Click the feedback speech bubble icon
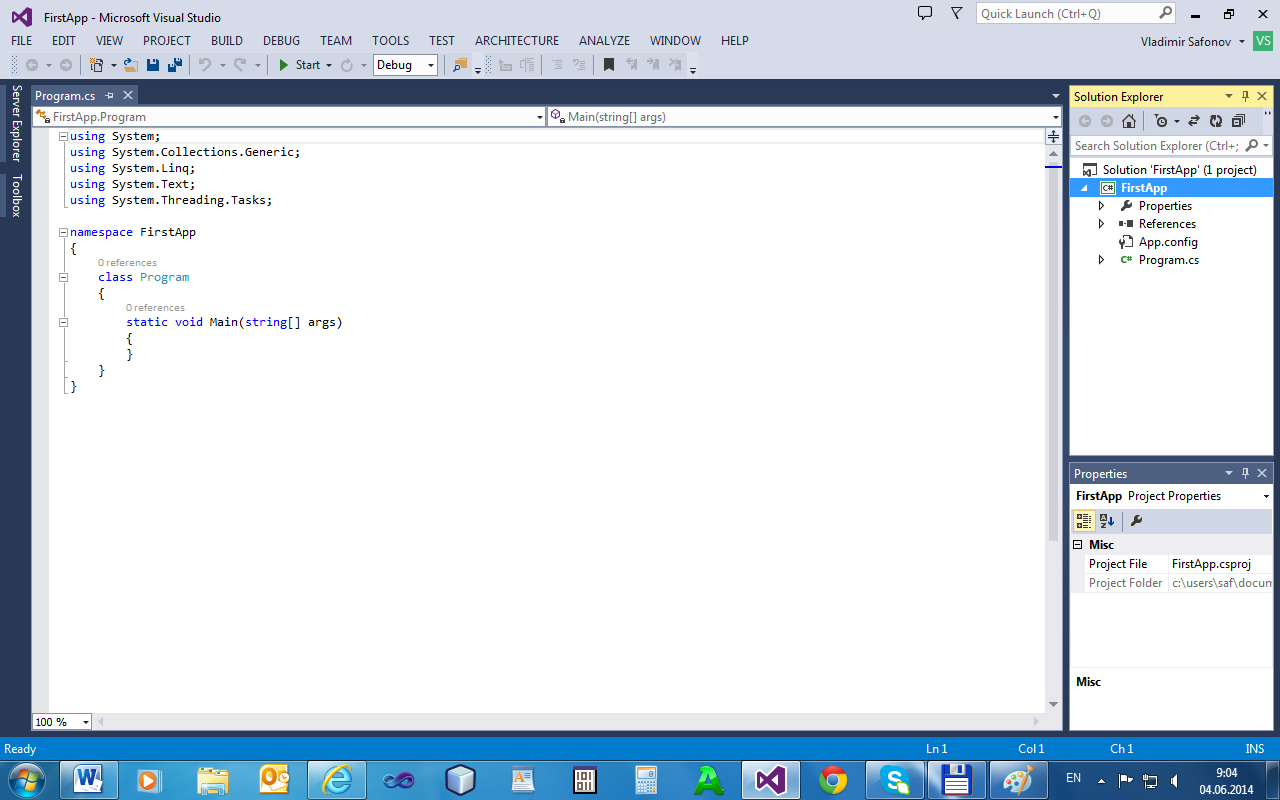 925,14
